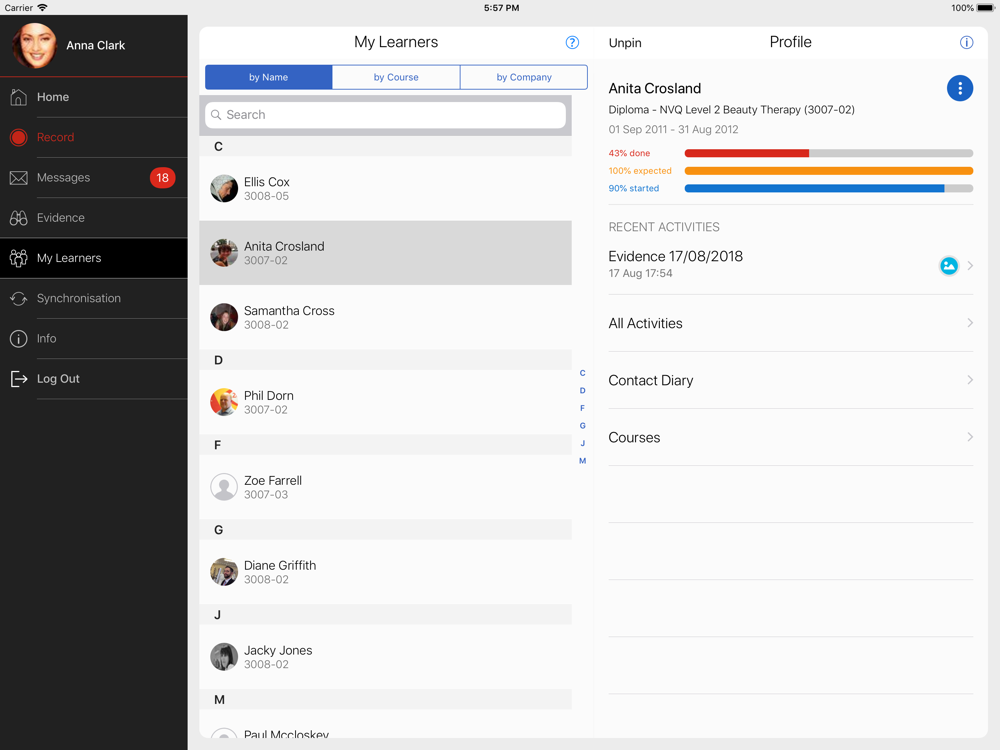Click the Log Out icon
The width and height of the screenshot is (1000, 750).
tap(19, 379)
